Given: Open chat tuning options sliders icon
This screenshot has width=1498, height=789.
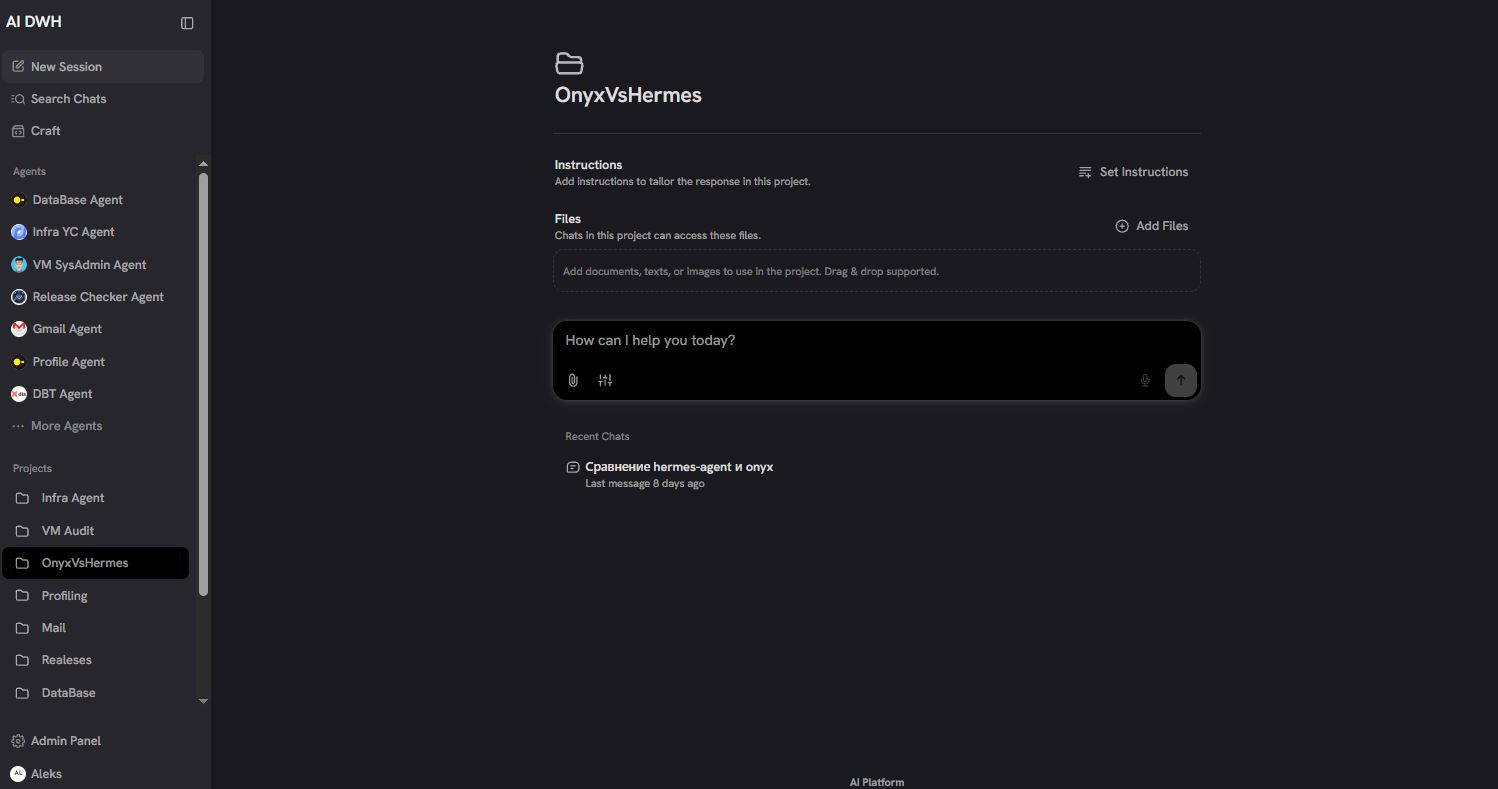Looking at the screenshot, I should (x=605, y=380).
